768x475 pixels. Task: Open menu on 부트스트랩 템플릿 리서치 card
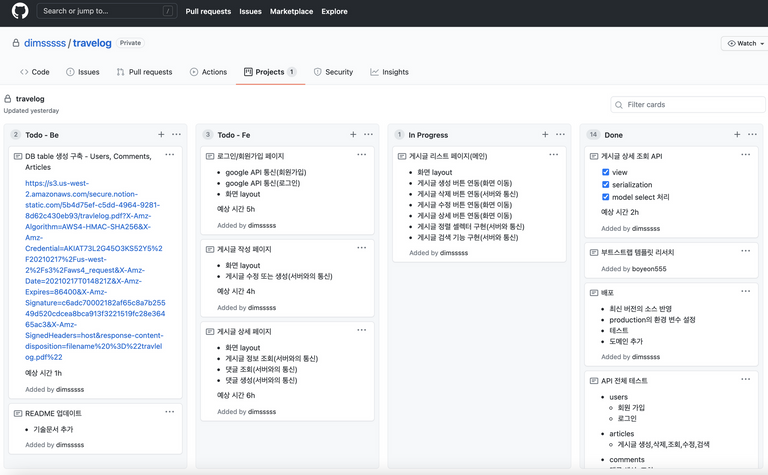coord(745,251)
